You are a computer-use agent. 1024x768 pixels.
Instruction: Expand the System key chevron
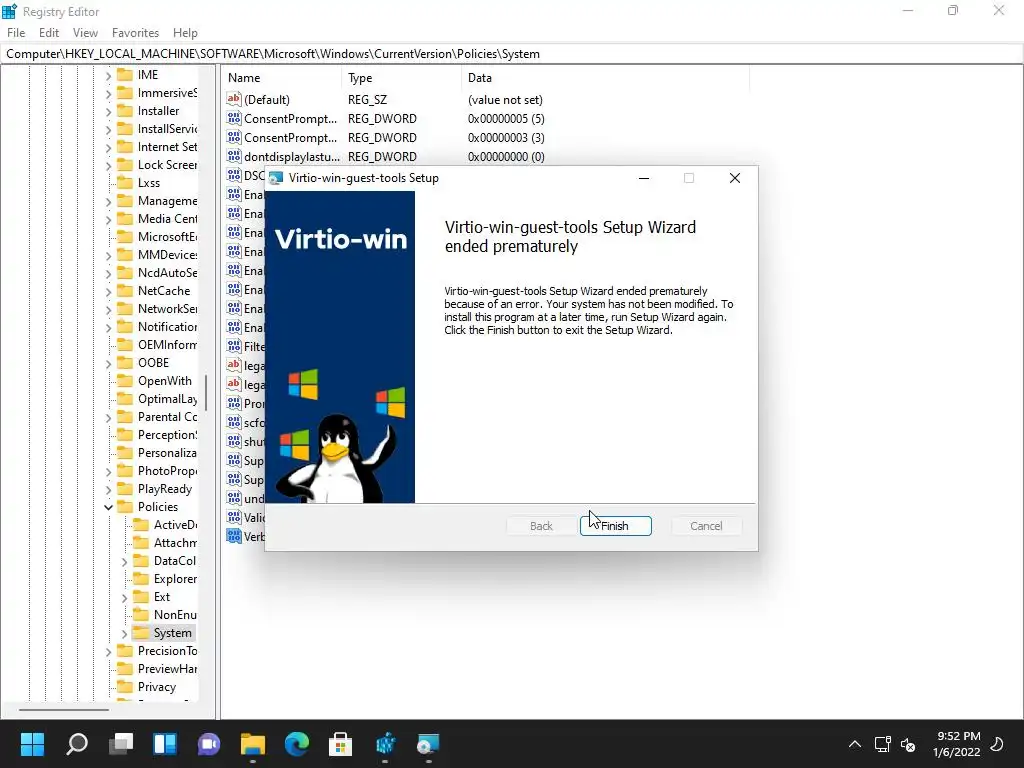pos(124,633)
